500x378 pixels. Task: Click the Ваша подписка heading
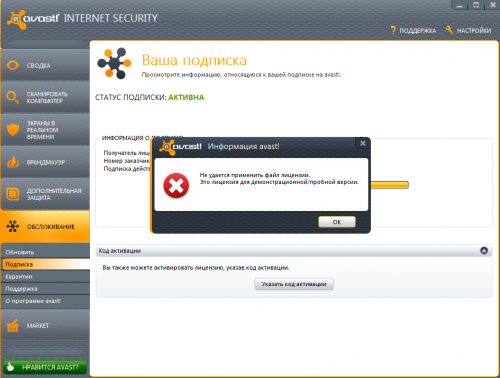(x=194, y=60)
